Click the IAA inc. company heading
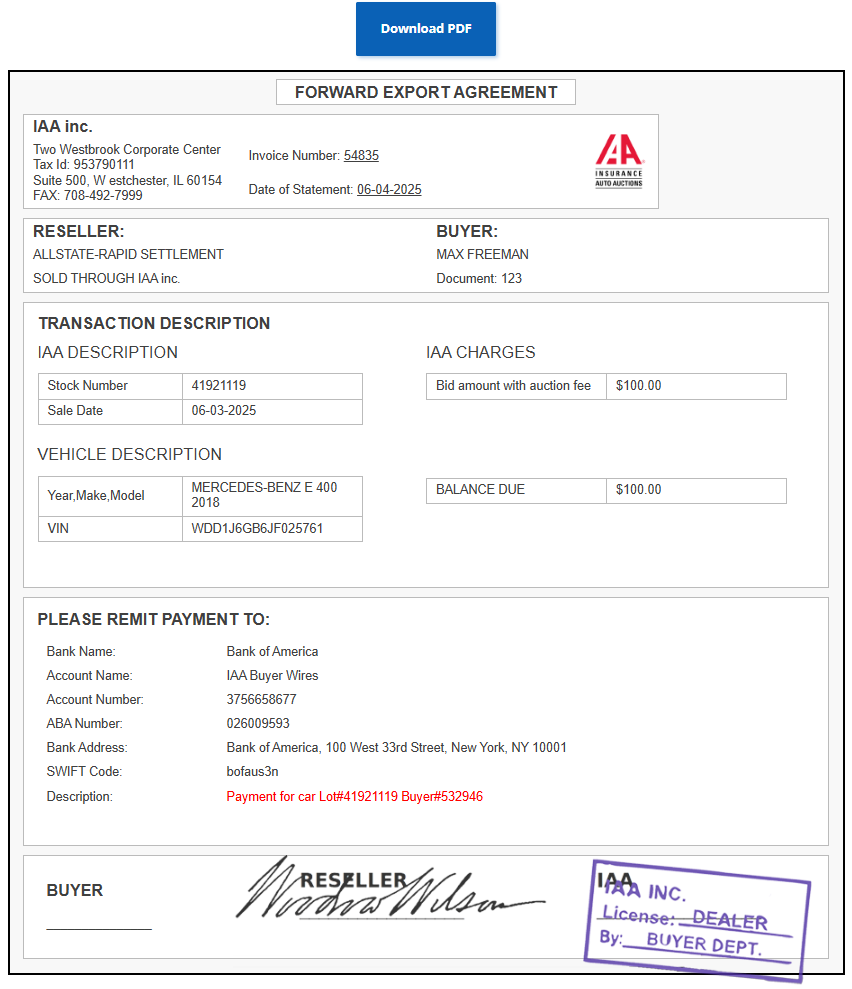The image size is (852, 989). point(63,126)
